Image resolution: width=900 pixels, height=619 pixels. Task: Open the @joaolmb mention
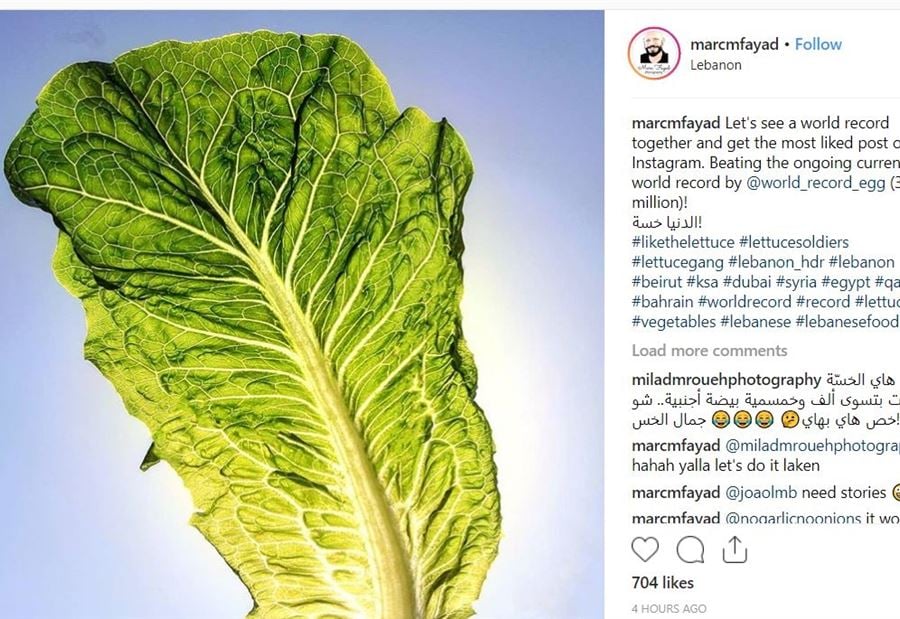point(761,493)
